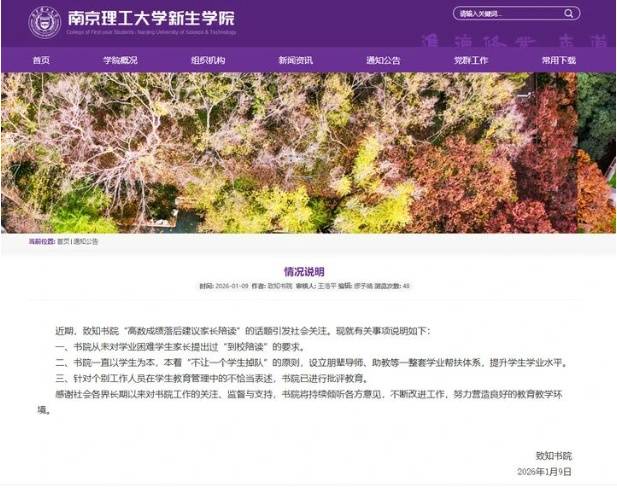Click the closing date 2026年1月9日

coord(544,471)
